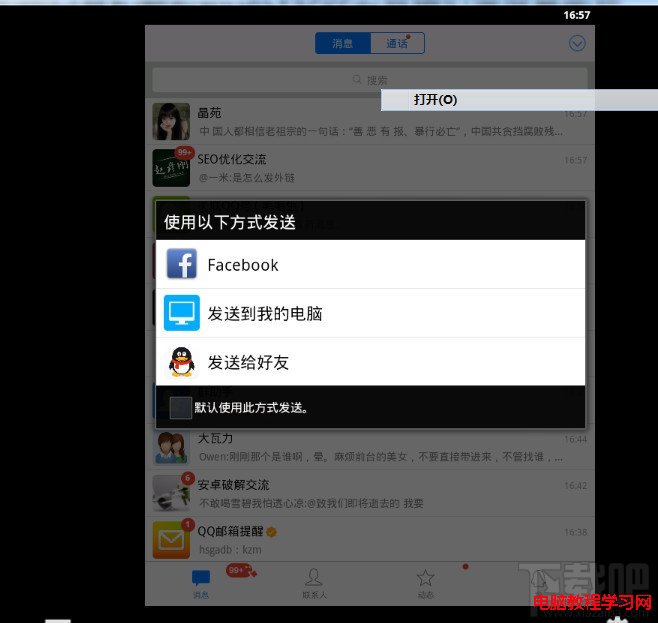
Task: Open the QQ邮箱提醒 row title
Action: (230, 532)
